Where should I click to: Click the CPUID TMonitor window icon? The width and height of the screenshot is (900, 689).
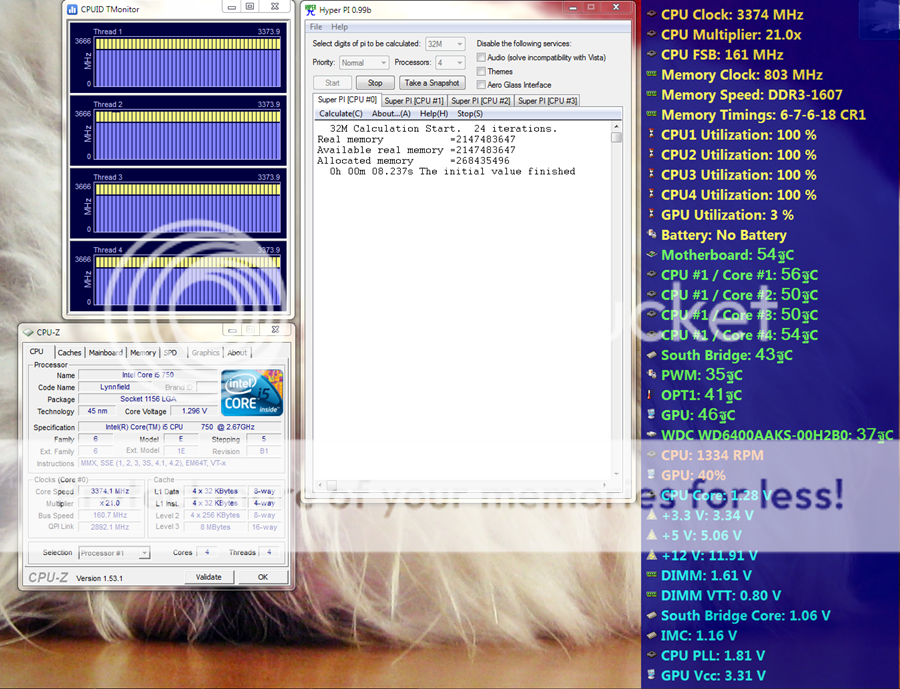(73, 9)
